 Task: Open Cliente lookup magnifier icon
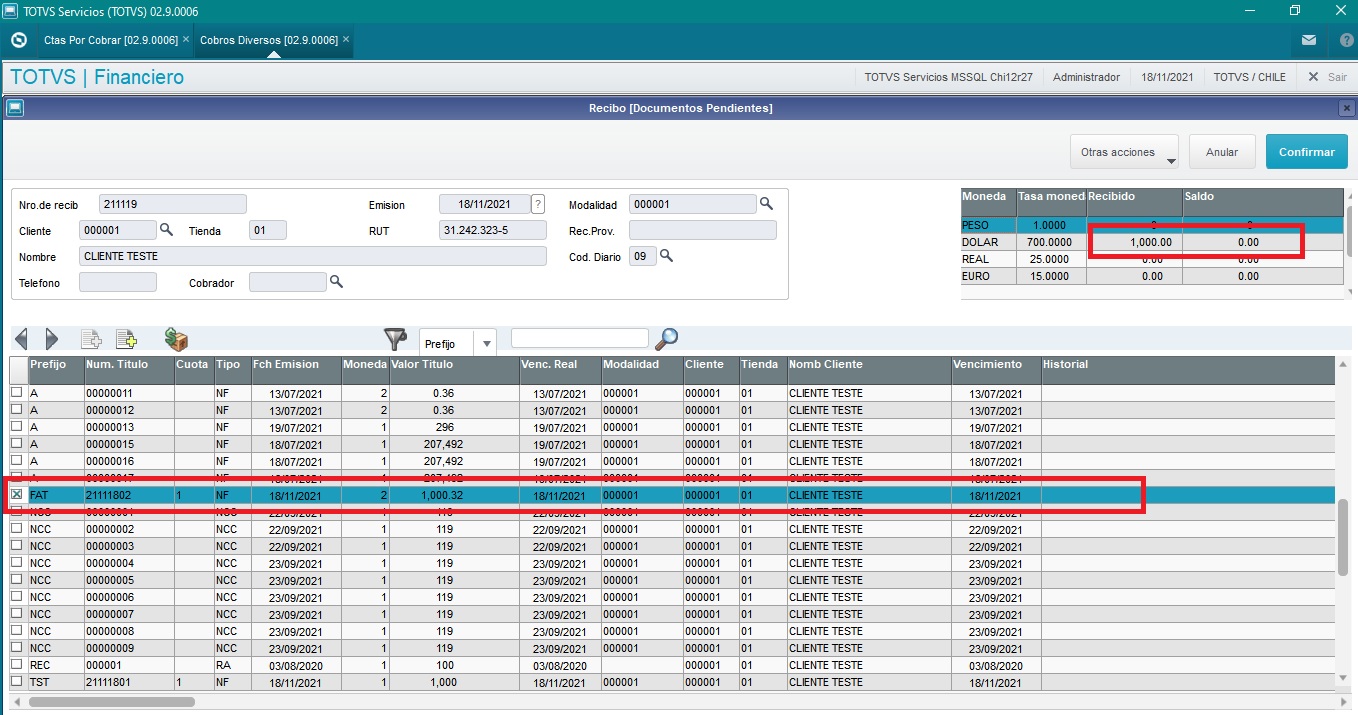167,230
